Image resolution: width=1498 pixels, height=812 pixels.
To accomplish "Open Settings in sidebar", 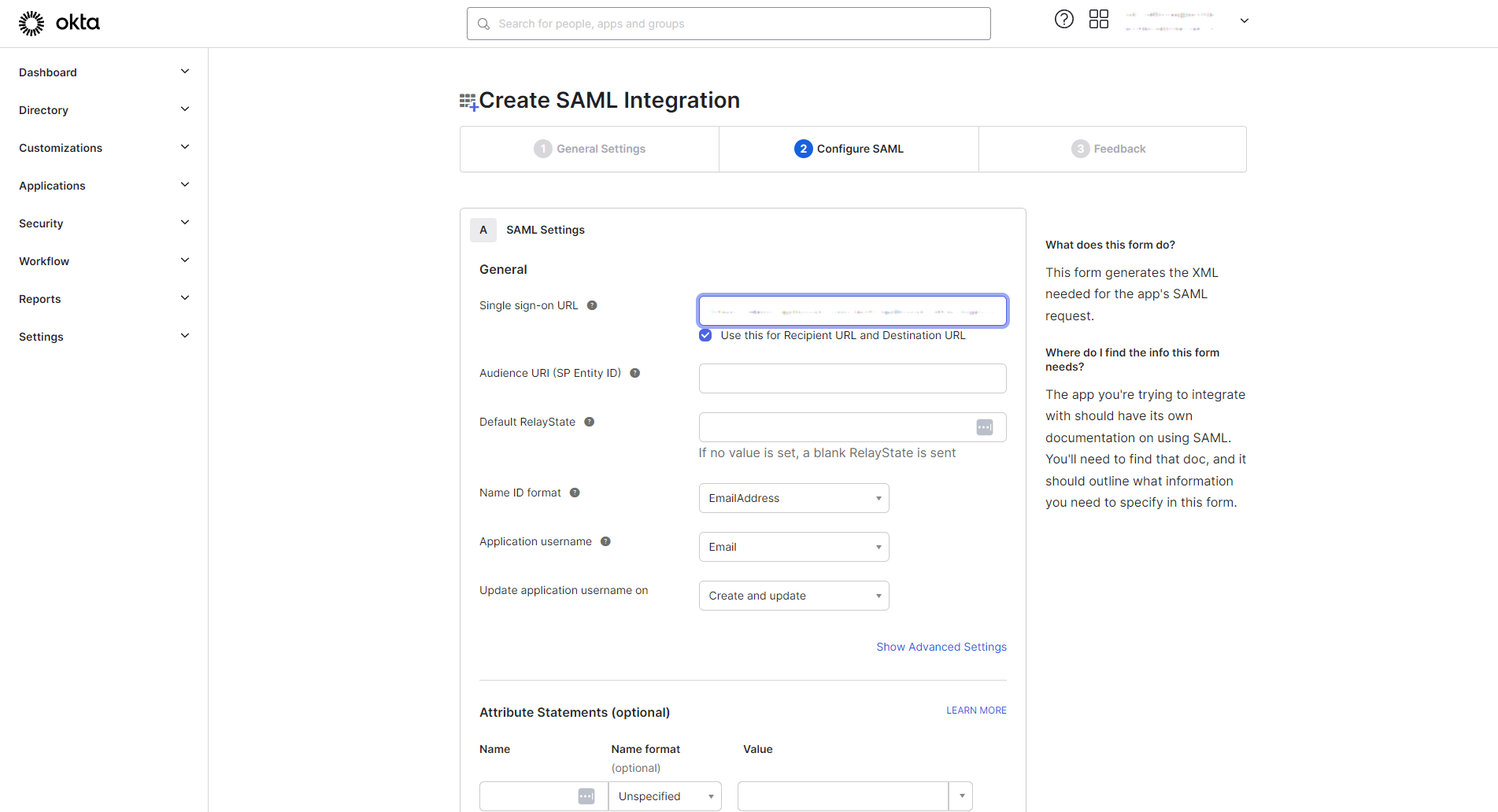I will (x=41, y=337).
